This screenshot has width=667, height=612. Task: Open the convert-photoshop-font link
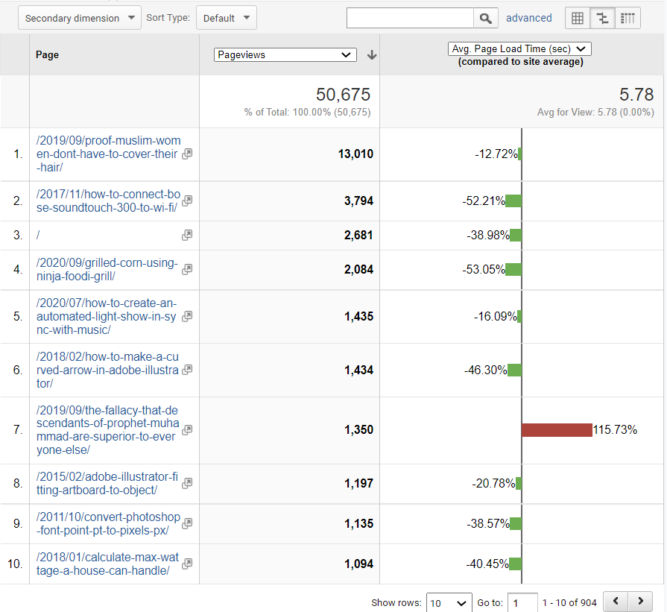click(108, 524)
